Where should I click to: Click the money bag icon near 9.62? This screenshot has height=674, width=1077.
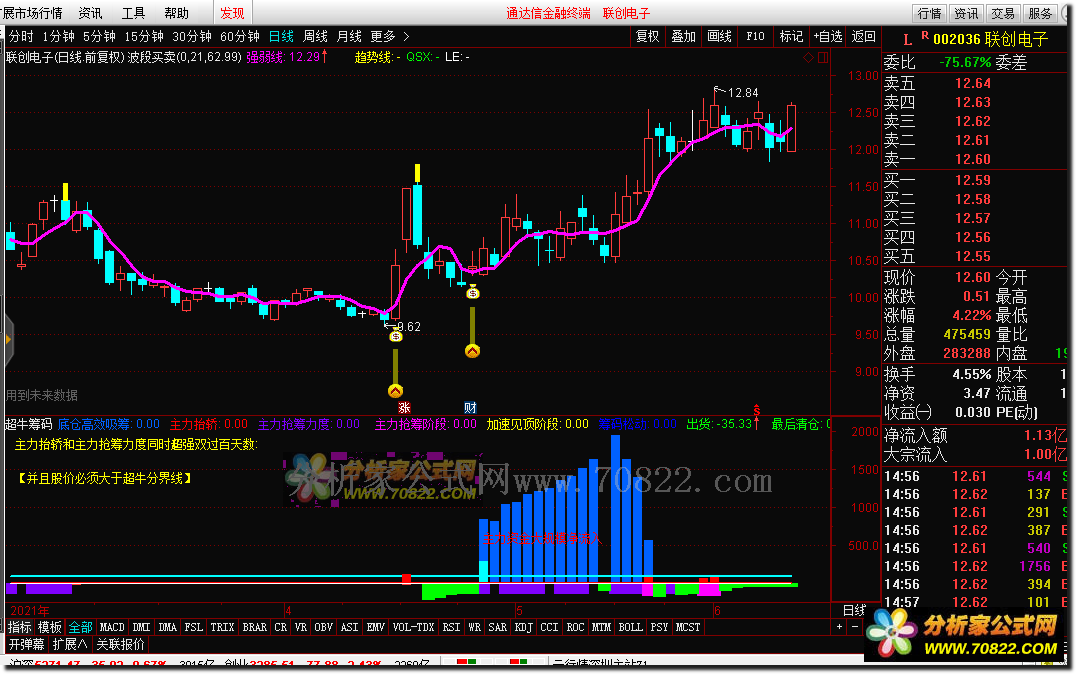coord(396,335)
